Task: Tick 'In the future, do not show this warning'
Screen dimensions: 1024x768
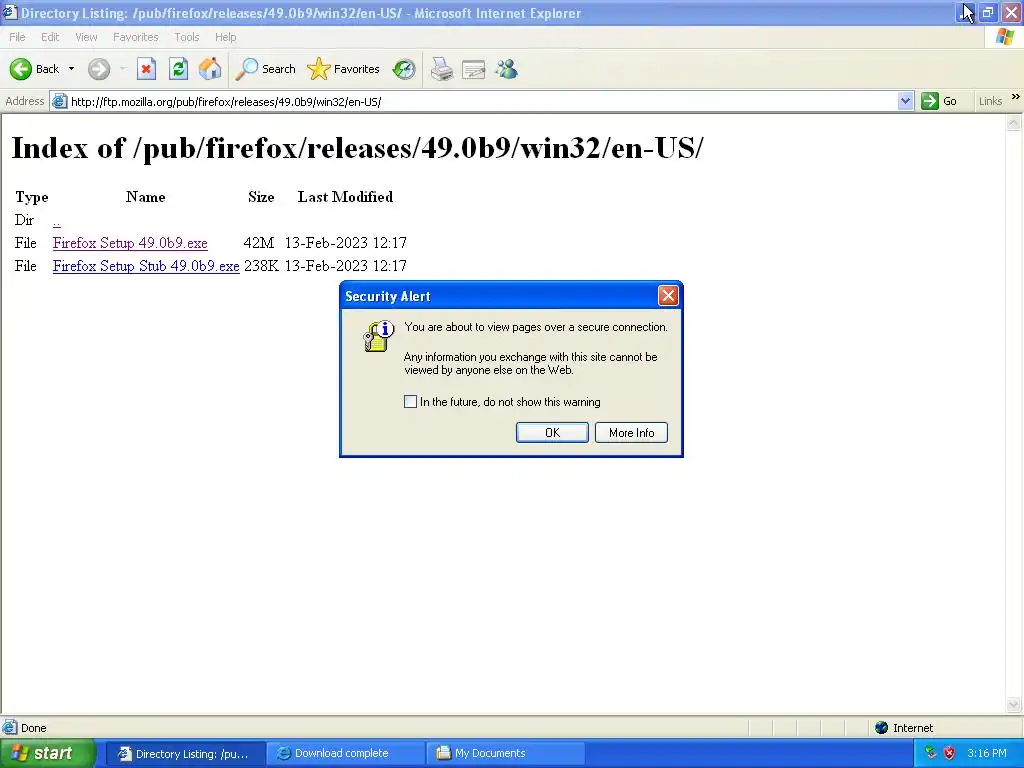Action: click(410, 402)
